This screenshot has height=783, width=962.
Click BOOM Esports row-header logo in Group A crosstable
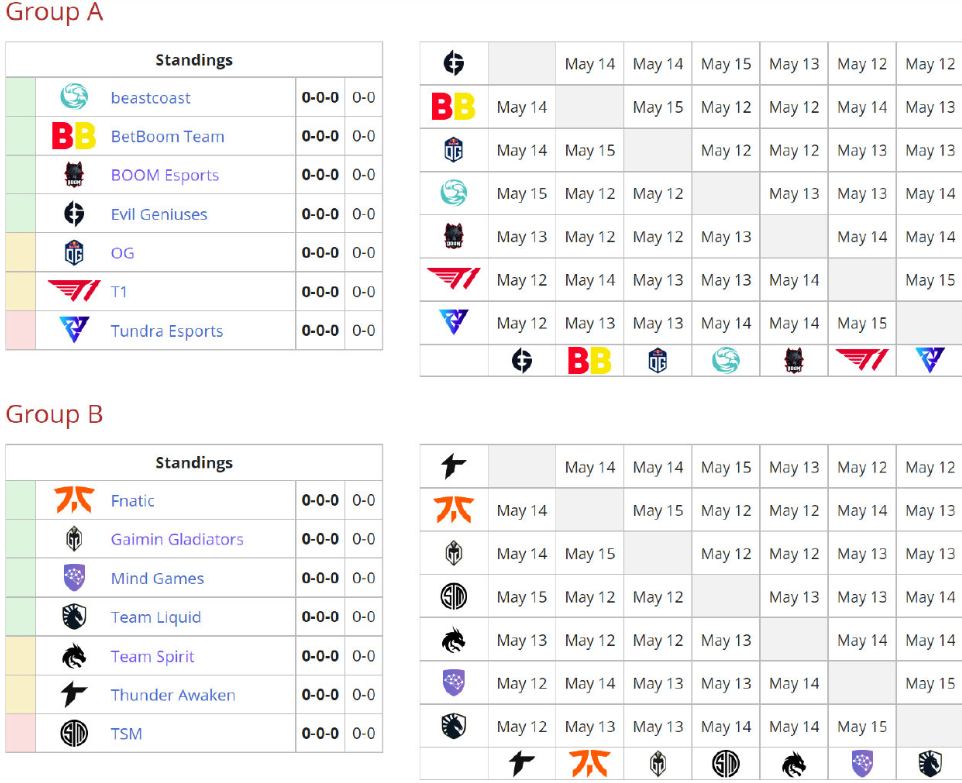454,236
